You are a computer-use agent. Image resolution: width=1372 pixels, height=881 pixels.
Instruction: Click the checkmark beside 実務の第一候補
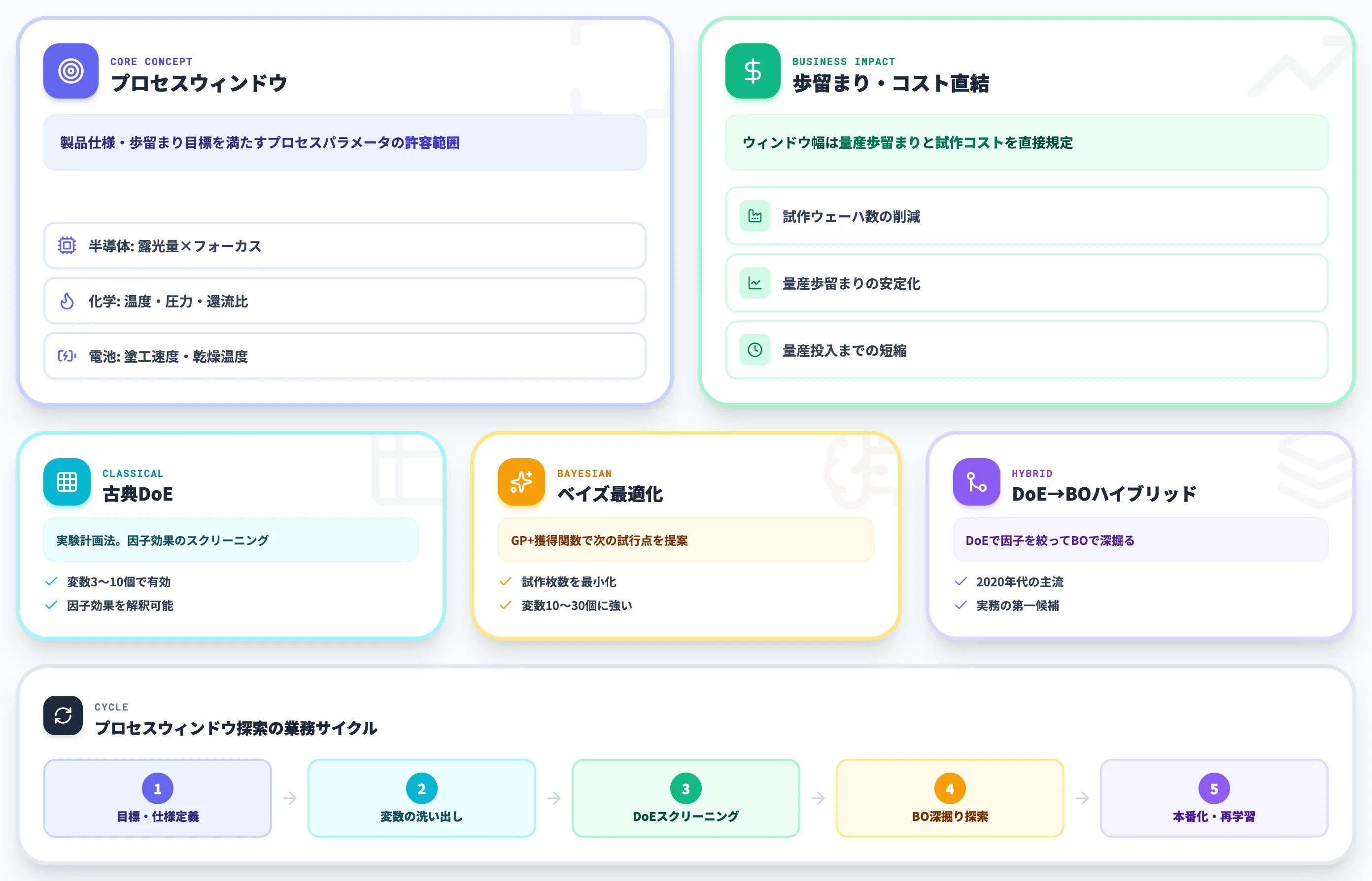click(x=960, y=605)
